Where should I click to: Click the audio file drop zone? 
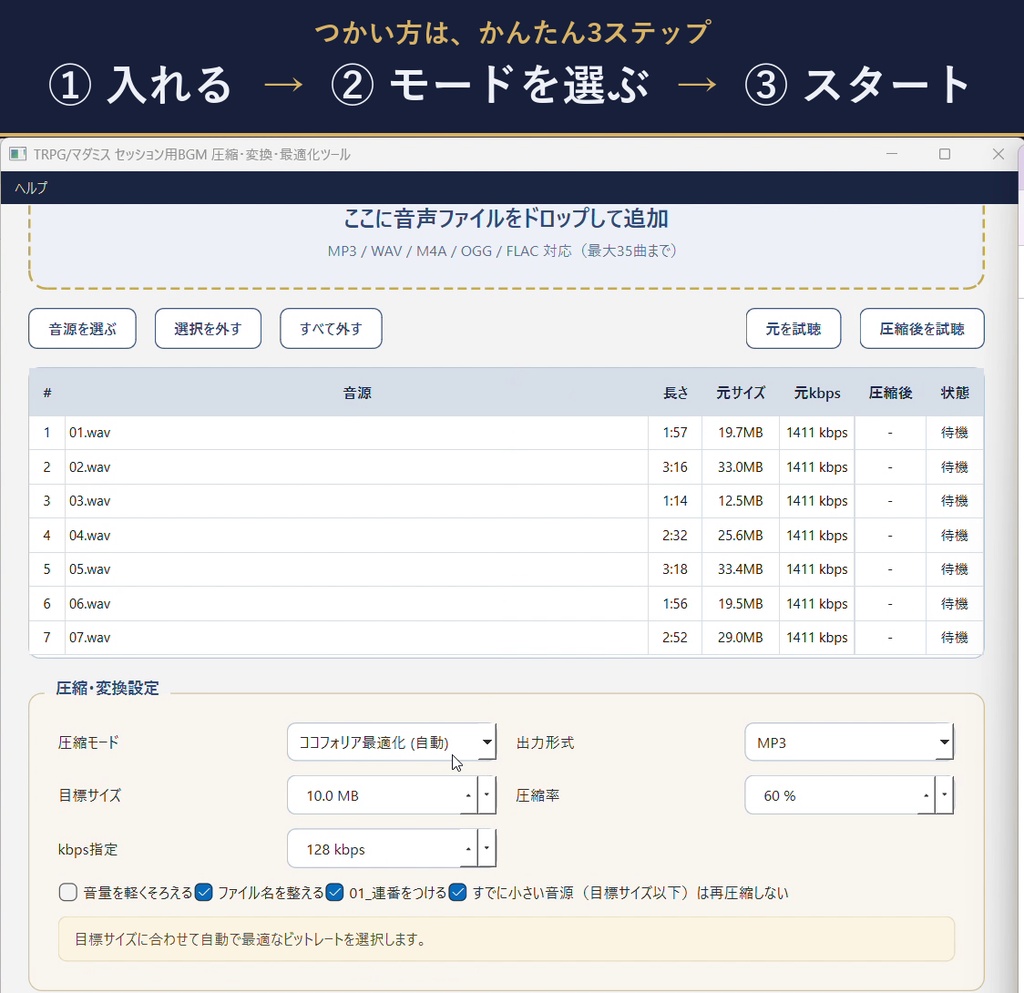[506, 245]
